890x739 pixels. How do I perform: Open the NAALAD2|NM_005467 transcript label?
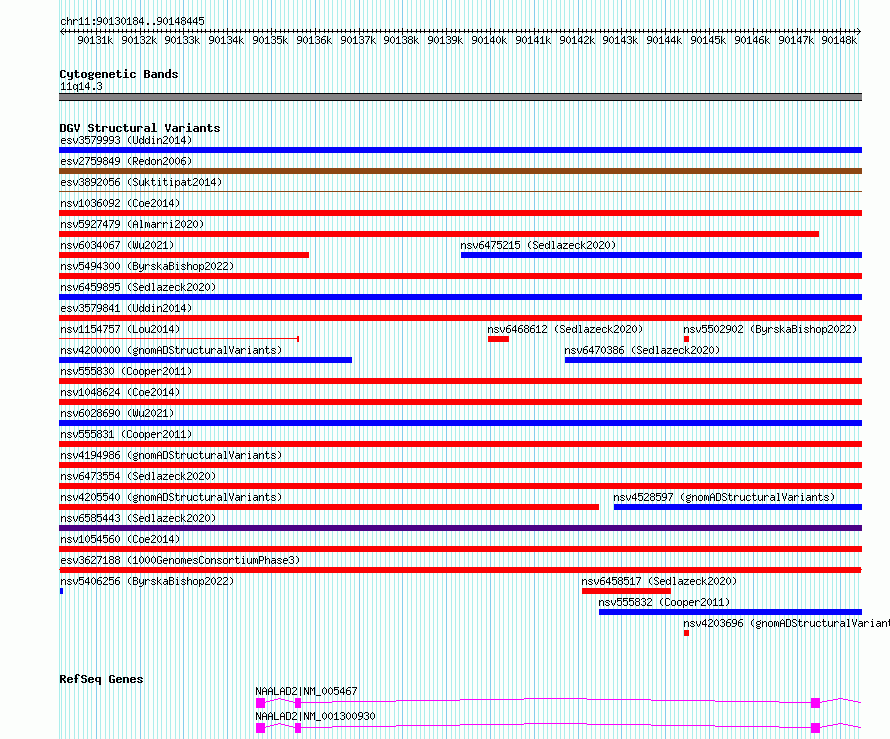click(x=307, y=691)
